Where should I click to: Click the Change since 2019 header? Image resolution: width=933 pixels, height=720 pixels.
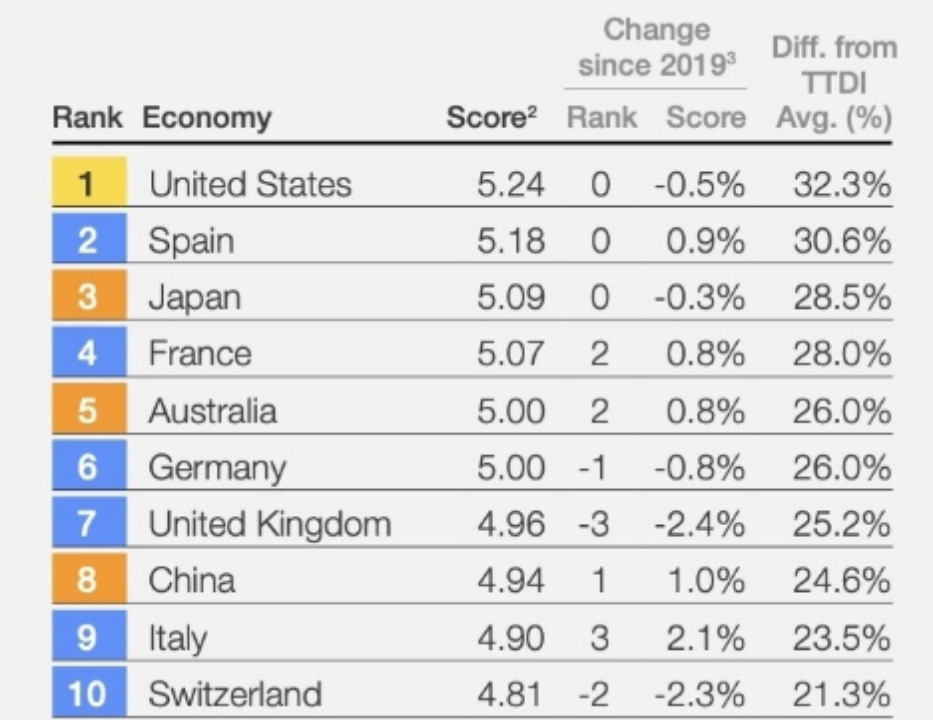[x=657, y=48]
